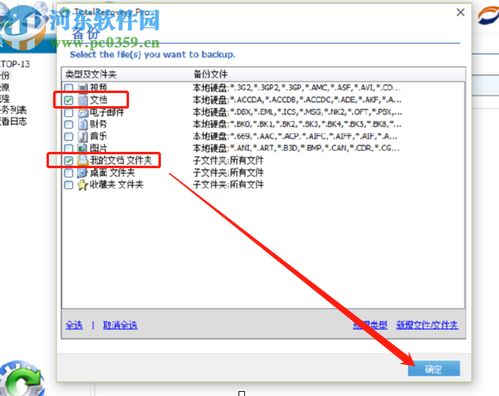Uncheck the 我的文档 文件夹 checkbox
The width and height of the screenshot is (499, 396).
69,161
